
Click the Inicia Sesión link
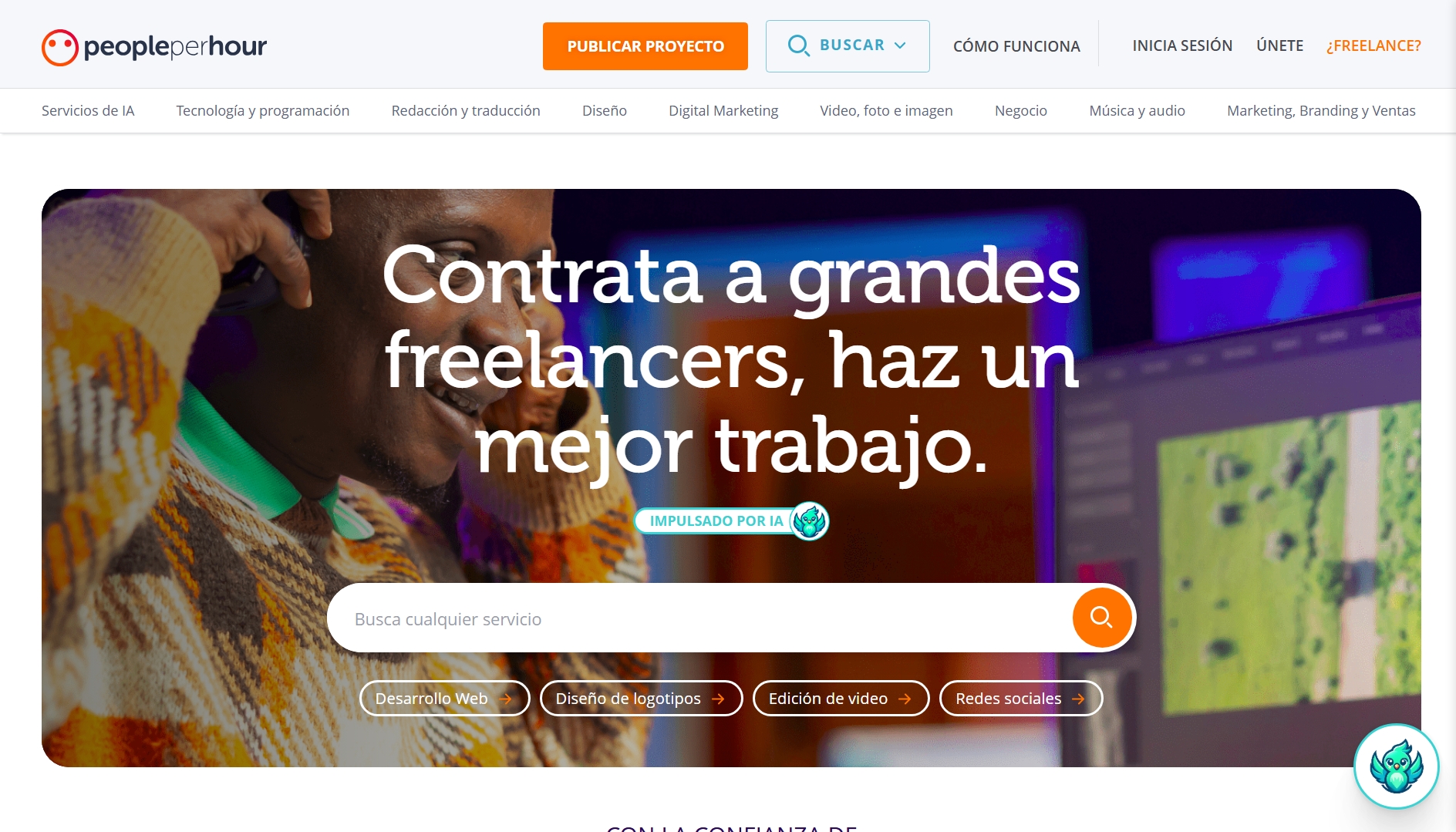coord(1182,45)
